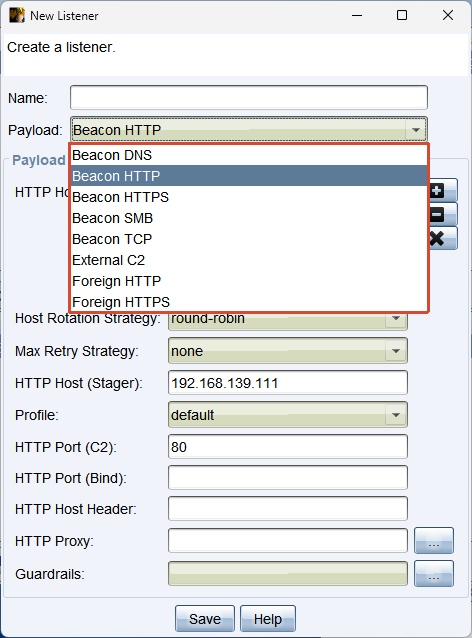This screenshot has width=472, height=638.
Task: Click the plus icon to add a host
Action: coord(443,190)
